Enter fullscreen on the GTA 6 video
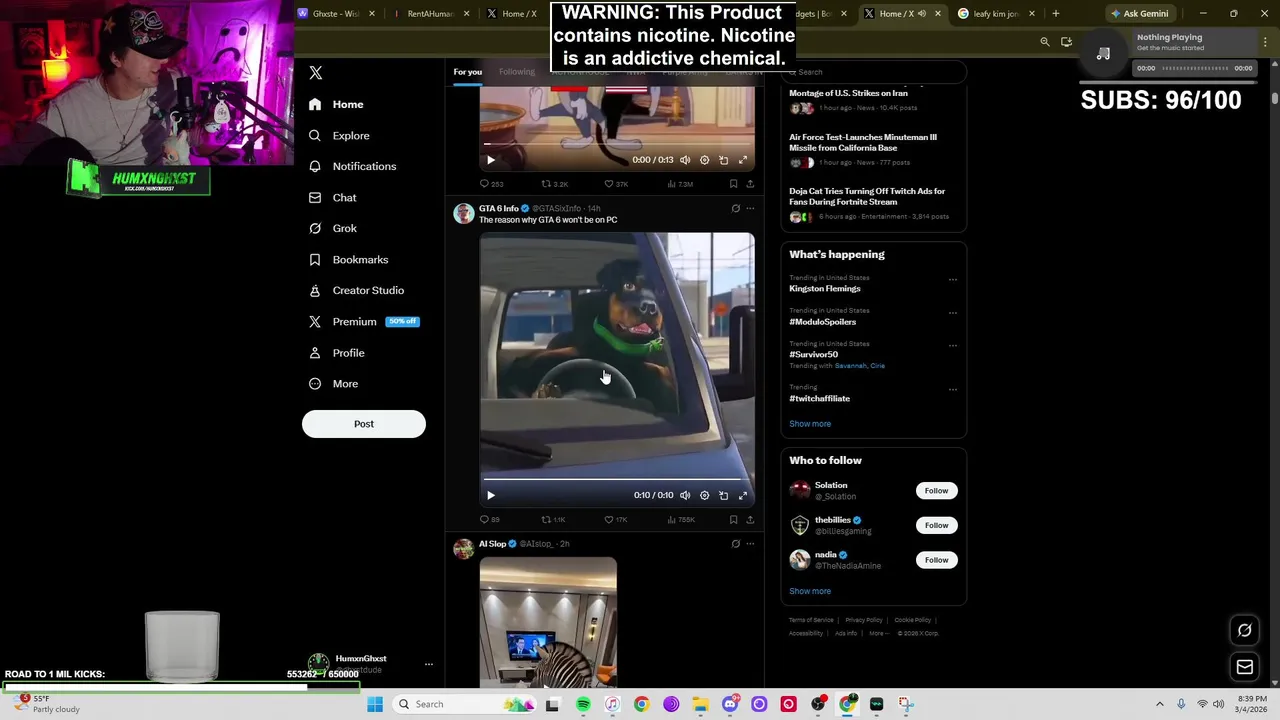This screenshot has width=1280, height=720. (743, 495)
